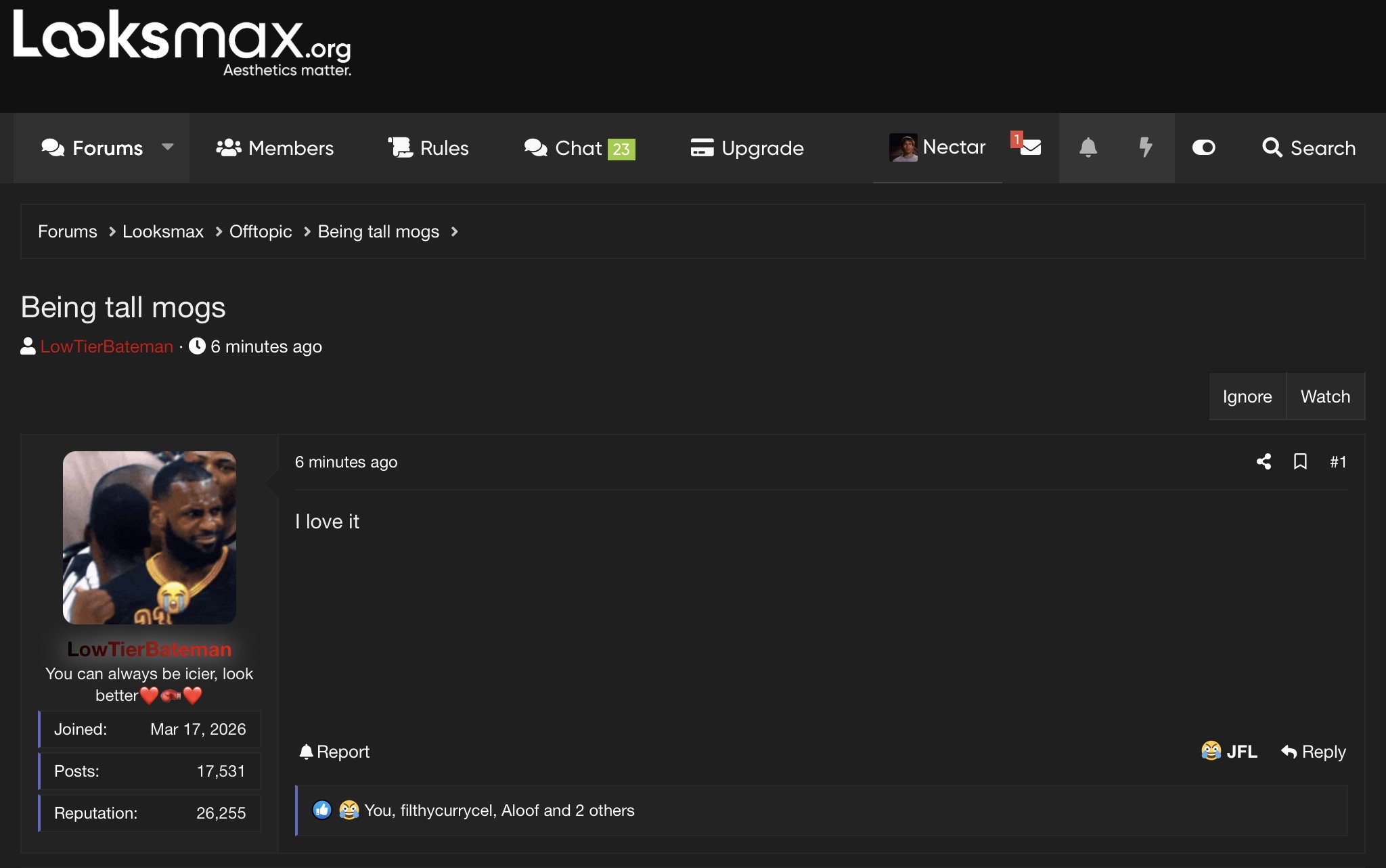This screenshot has height=868, width=1386.
Task: Click the Search magnifier in navbar
Action: pyautogui.click(x=1309, y=147)
